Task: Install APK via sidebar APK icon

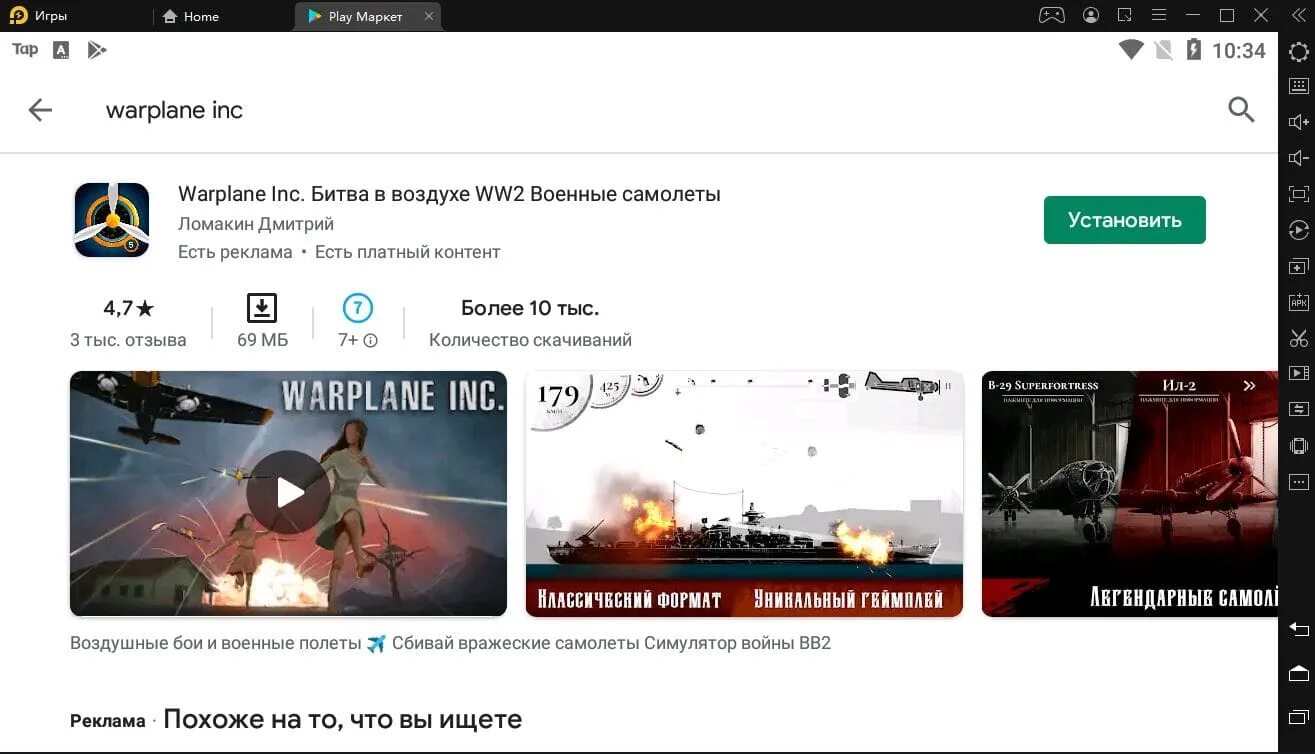Action: point(1298,302)
